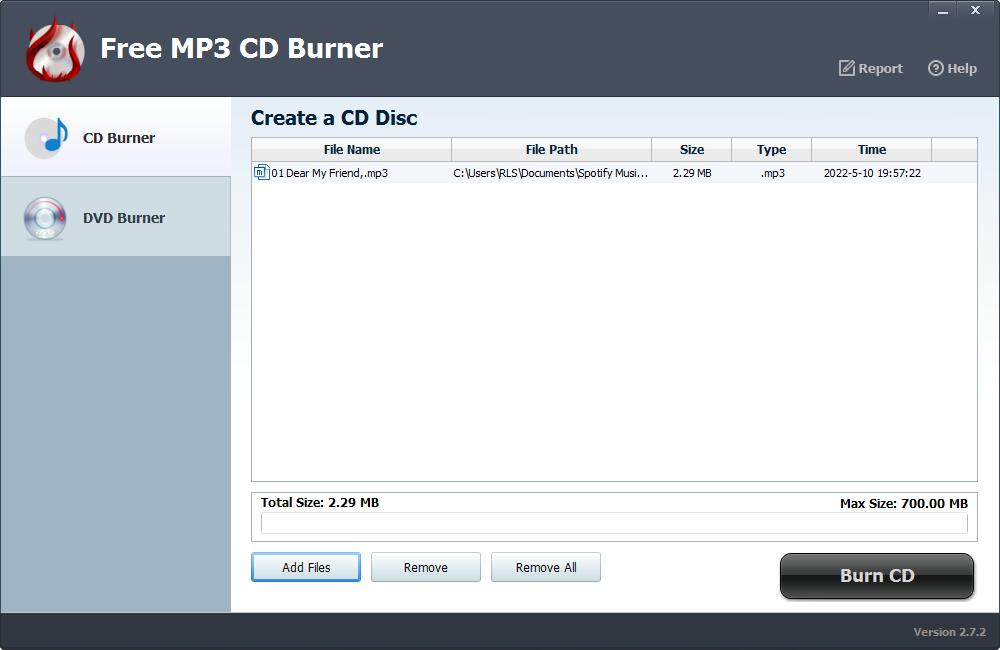Start burning with the Burn CD button
This screenshot has width=1000, height=650.
876,576
